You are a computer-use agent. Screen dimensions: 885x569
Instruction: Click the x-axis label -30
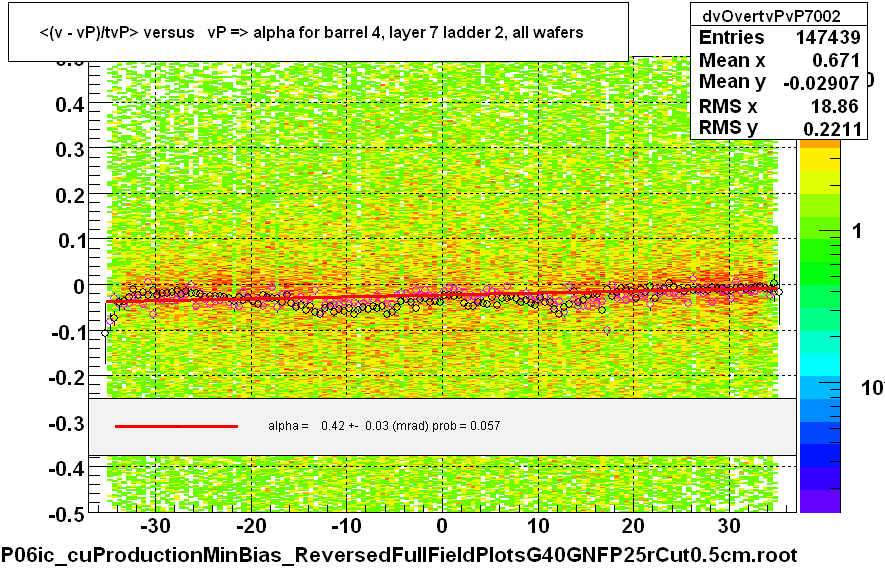click(155, 526)
